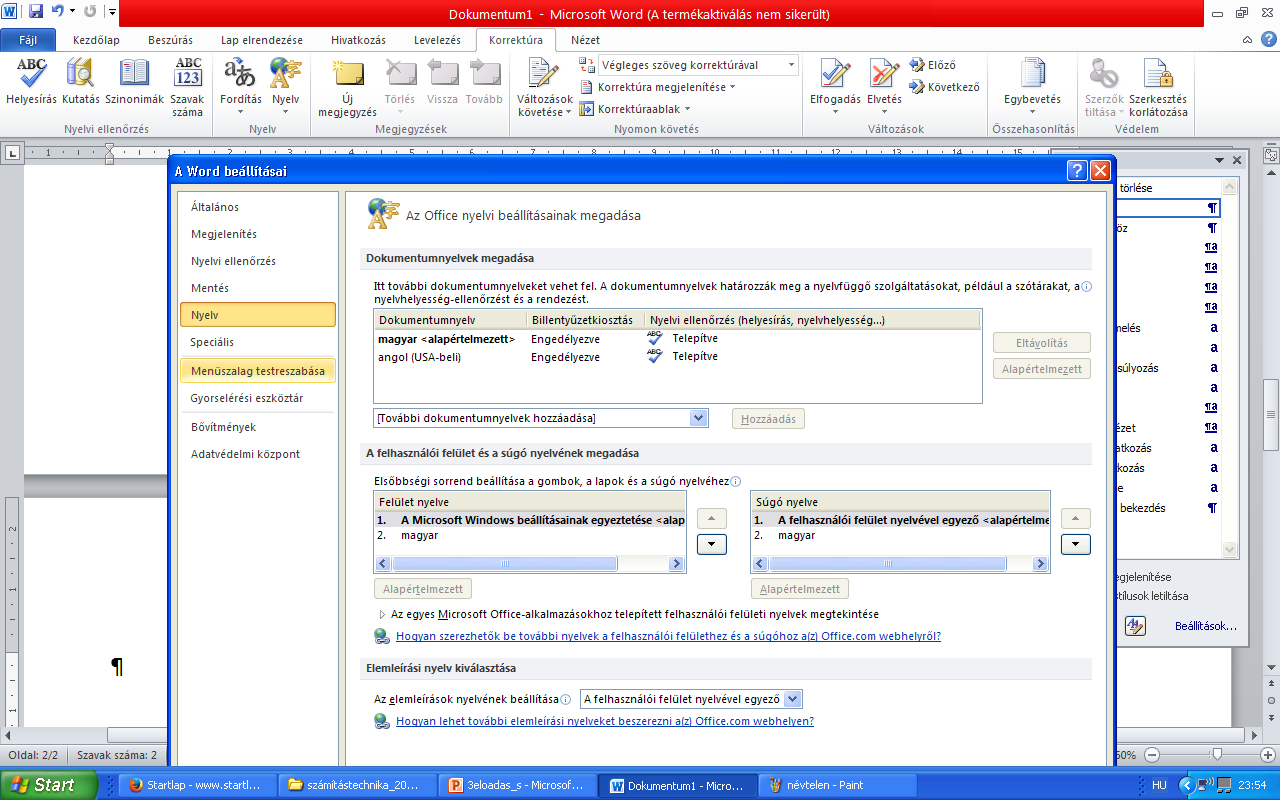Image resolution: width=1280 pixels, height=800 pixels.
Task: Open link about getting more interface languages
Action: (x=668, y=636)
